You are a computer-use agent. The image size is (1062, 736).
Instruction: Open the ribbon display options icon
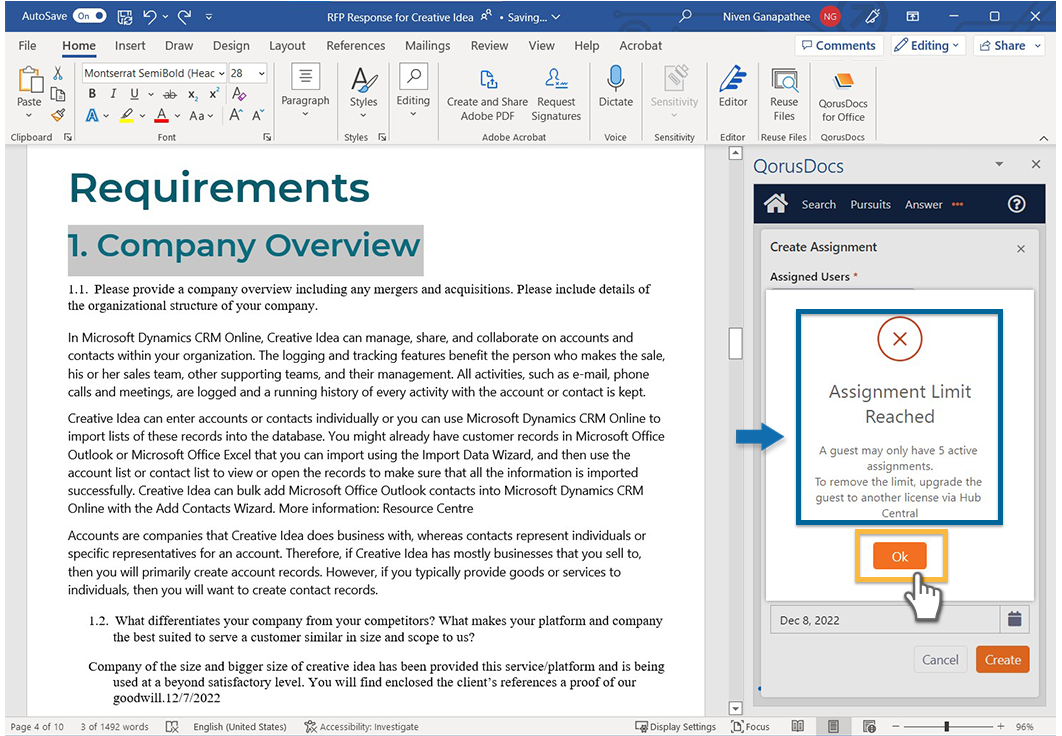pos(912,16)
